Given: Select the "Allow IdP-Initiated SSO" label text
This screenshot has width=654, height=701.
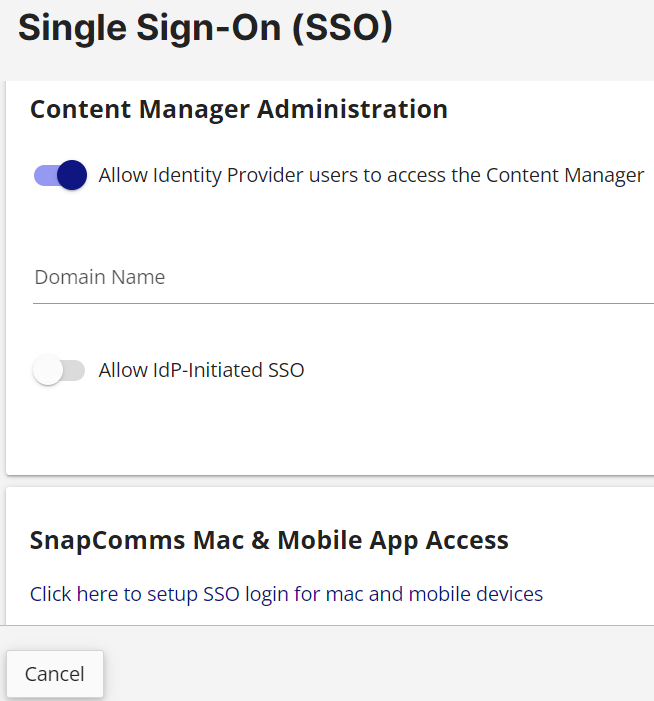Looking at the screenshot, I should (x=201, y=370).
